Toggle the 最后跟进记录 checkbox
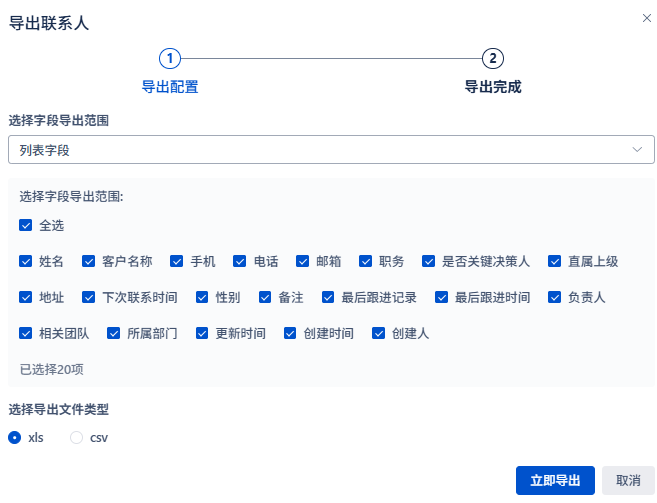The image size is (657, 503). [x=328, y=297]
